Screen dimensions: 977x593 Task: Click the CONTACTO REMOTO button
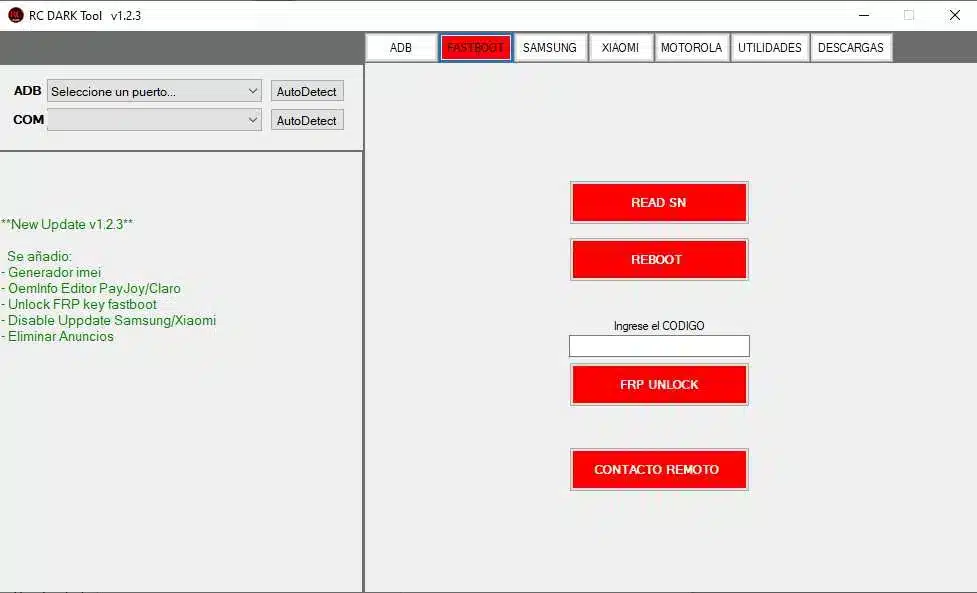click(658, 469)
